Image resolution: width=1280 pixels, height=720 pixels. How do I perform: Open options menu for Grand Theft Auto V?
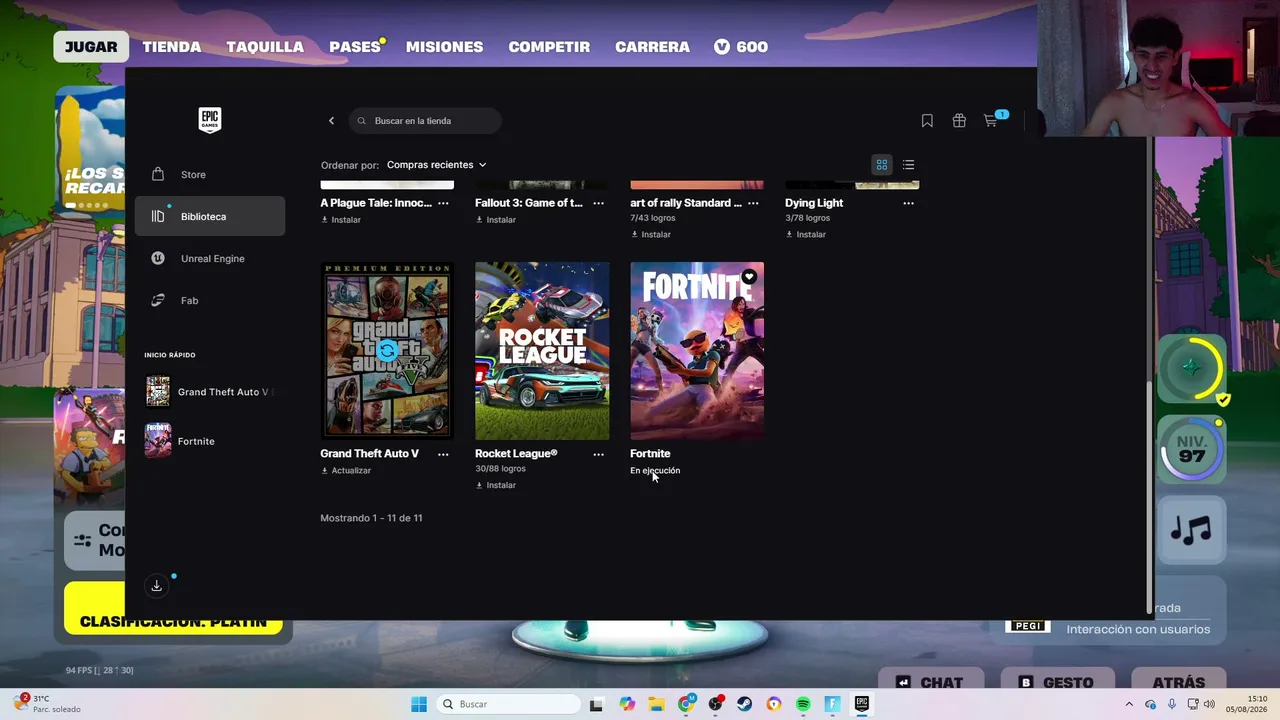click(x=443, y=454)
